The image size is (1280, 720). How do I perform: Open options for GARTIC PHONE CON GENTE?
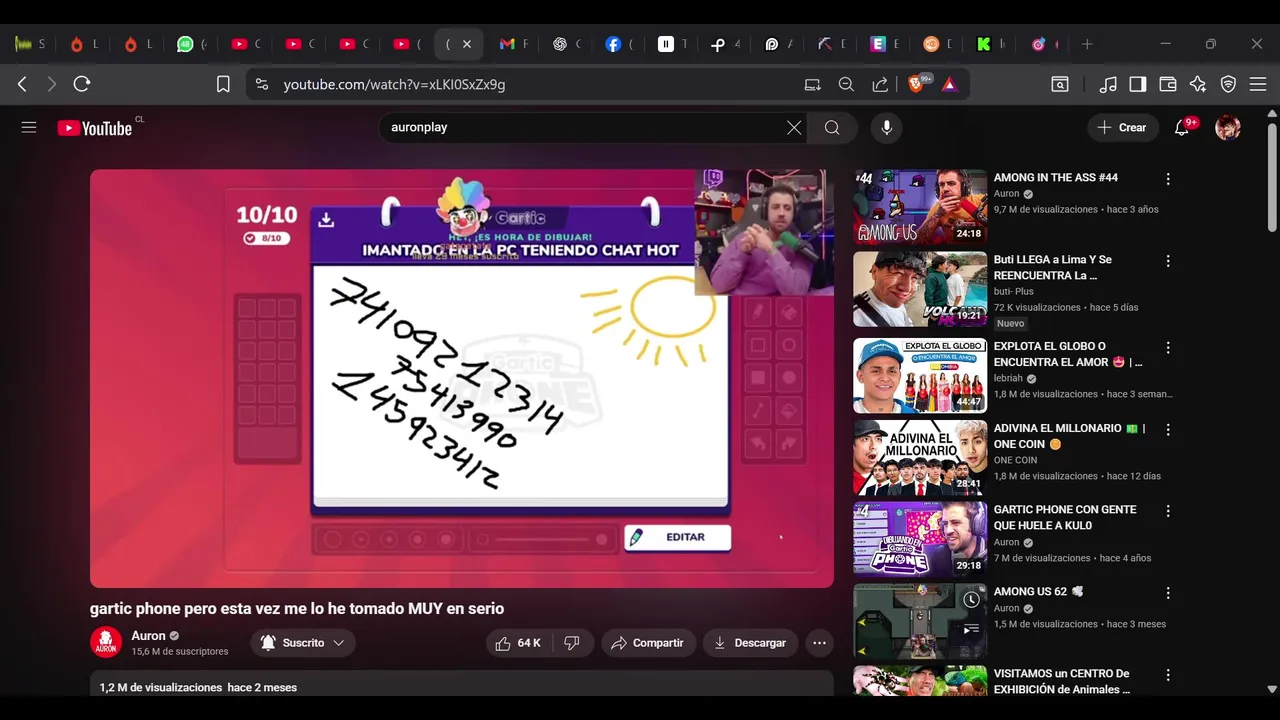1168,511
